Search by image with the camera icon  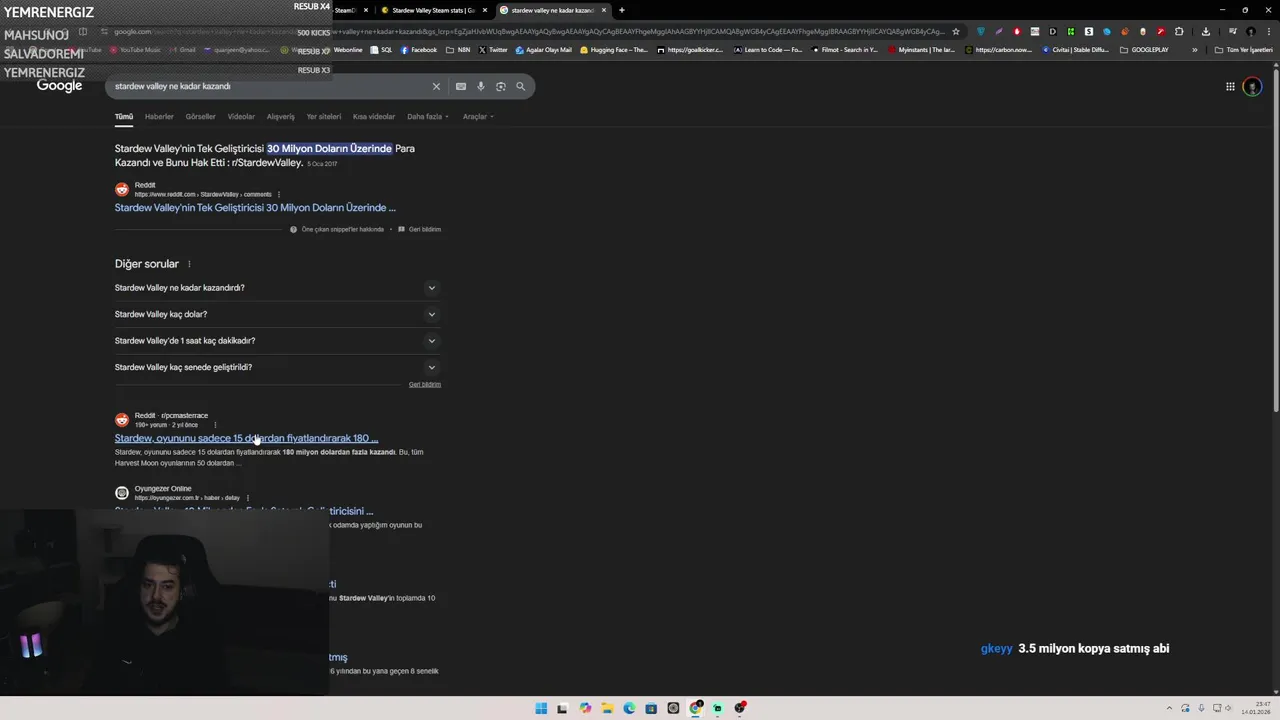point(501,86)
